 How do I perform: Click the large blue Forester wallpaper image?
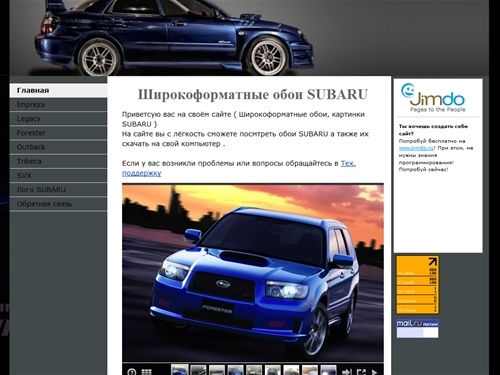coord(253,273)
